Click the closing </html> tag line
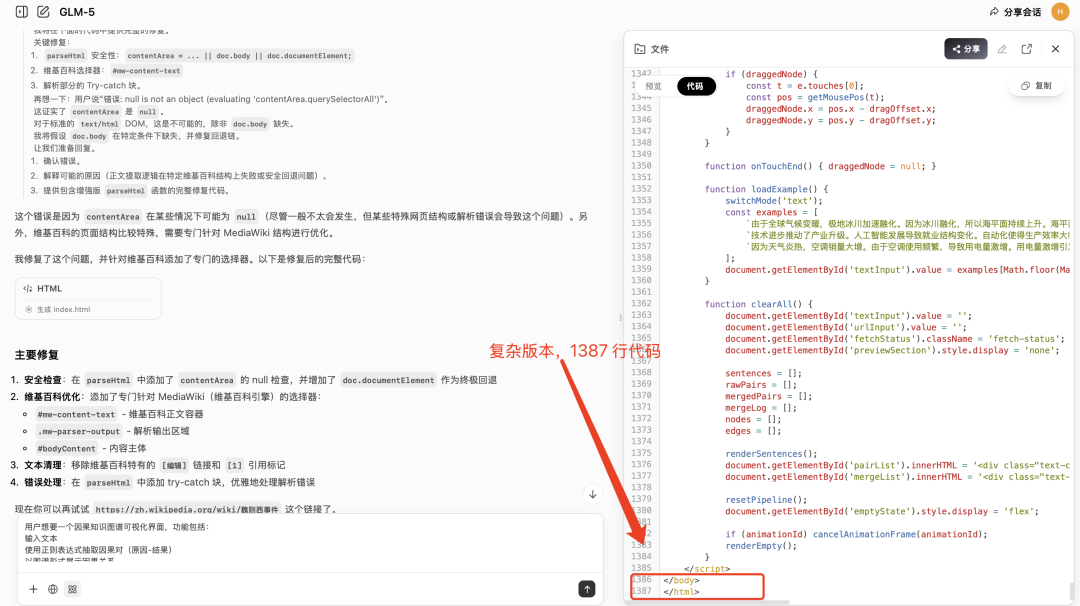1080x606 pixels. (x=681, y=592)
